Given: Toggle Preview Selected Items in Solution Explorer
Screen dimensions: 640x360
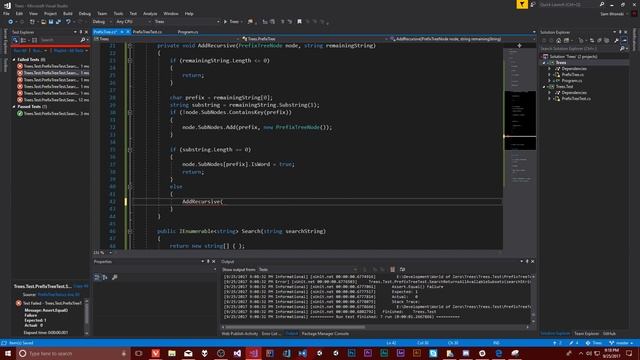Looking at the screenshot, I should [x=624, y=40].
